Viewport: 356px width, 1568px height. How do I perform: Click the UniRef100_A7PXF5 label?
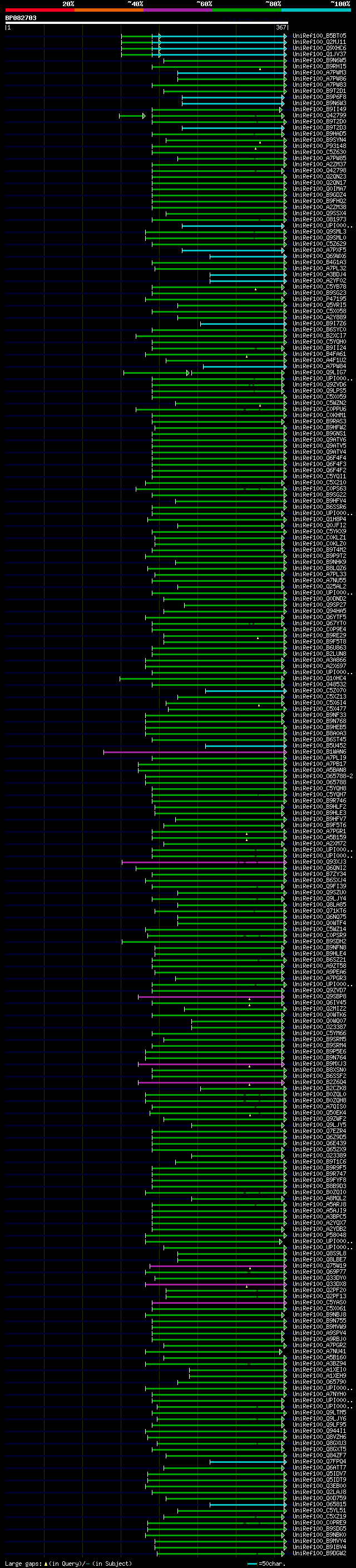[319, 250]
